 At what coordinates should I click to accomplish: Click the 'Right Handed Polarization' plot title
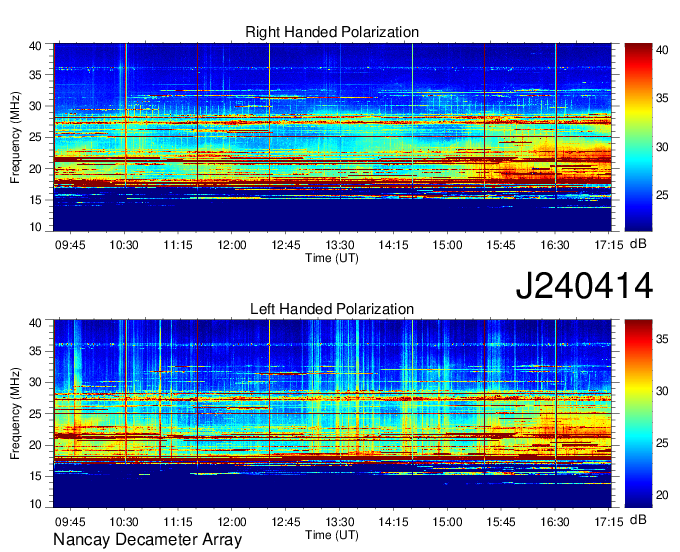(x=332, y=32)
